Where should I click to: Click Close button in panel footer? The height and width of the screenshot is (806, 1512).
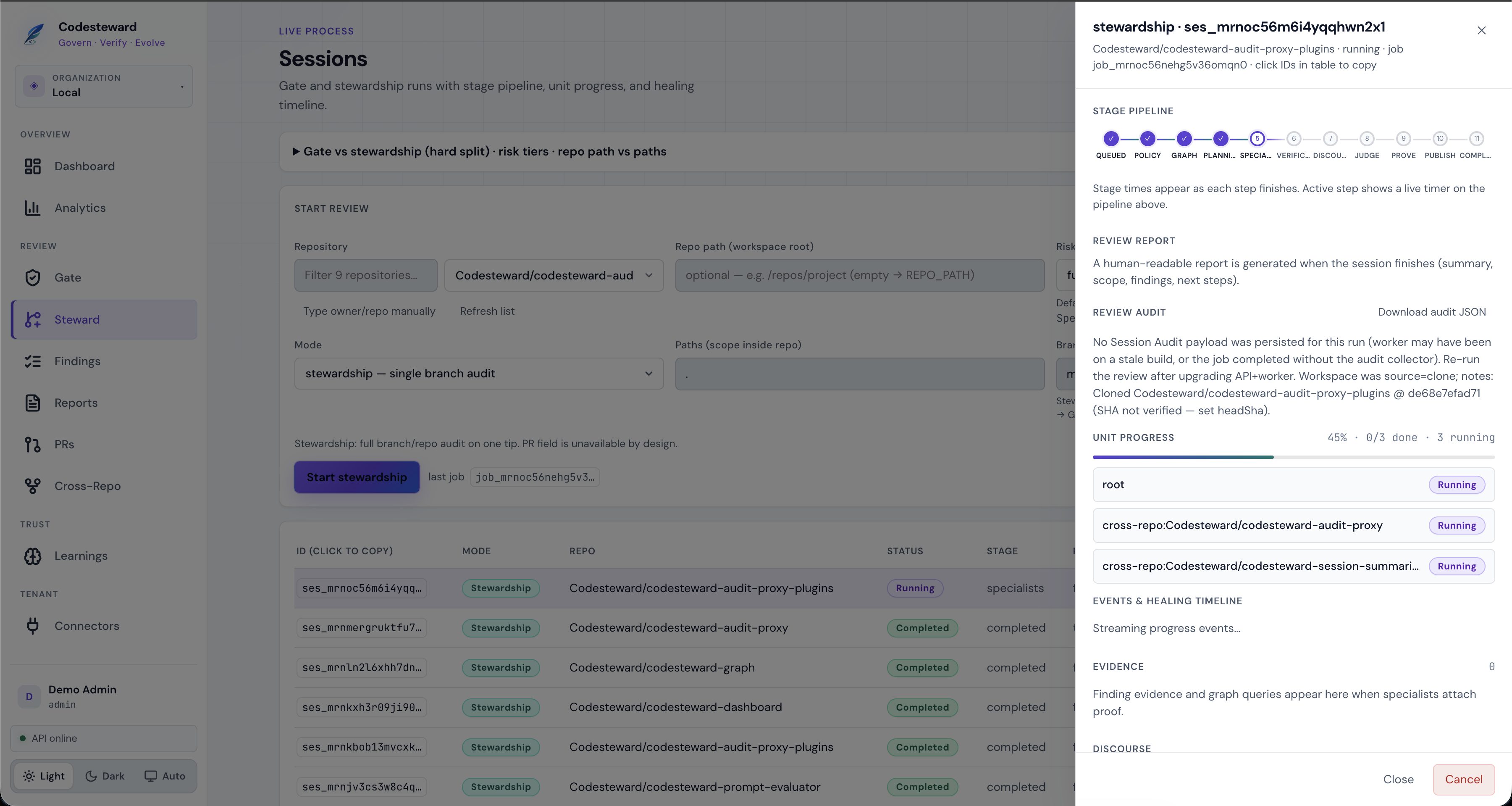coord(1398,780)
